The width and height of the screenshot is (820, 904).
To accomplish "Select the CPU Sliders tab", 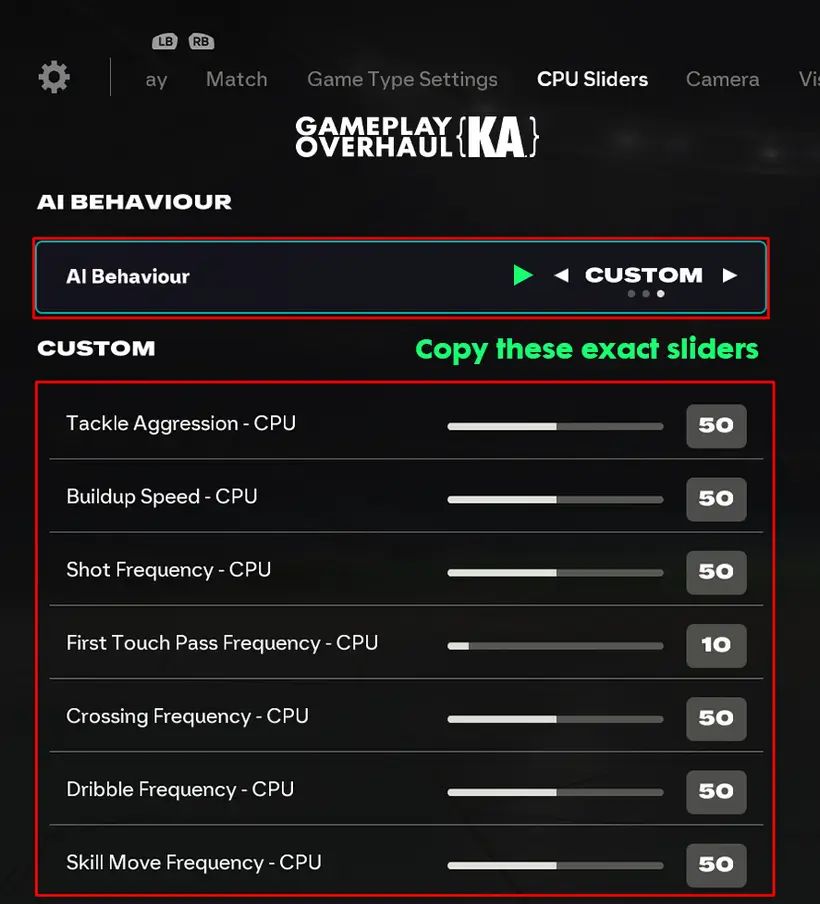I will pos(592,79).
